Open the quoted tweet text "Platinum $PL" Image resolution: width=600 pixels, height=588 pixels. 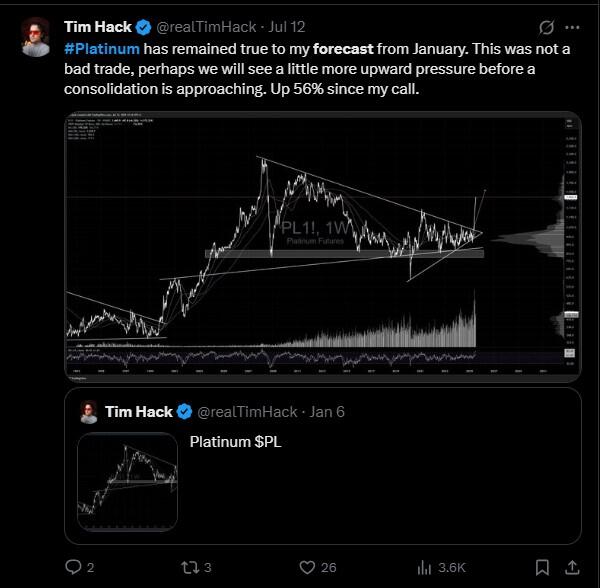click(236, 441)
